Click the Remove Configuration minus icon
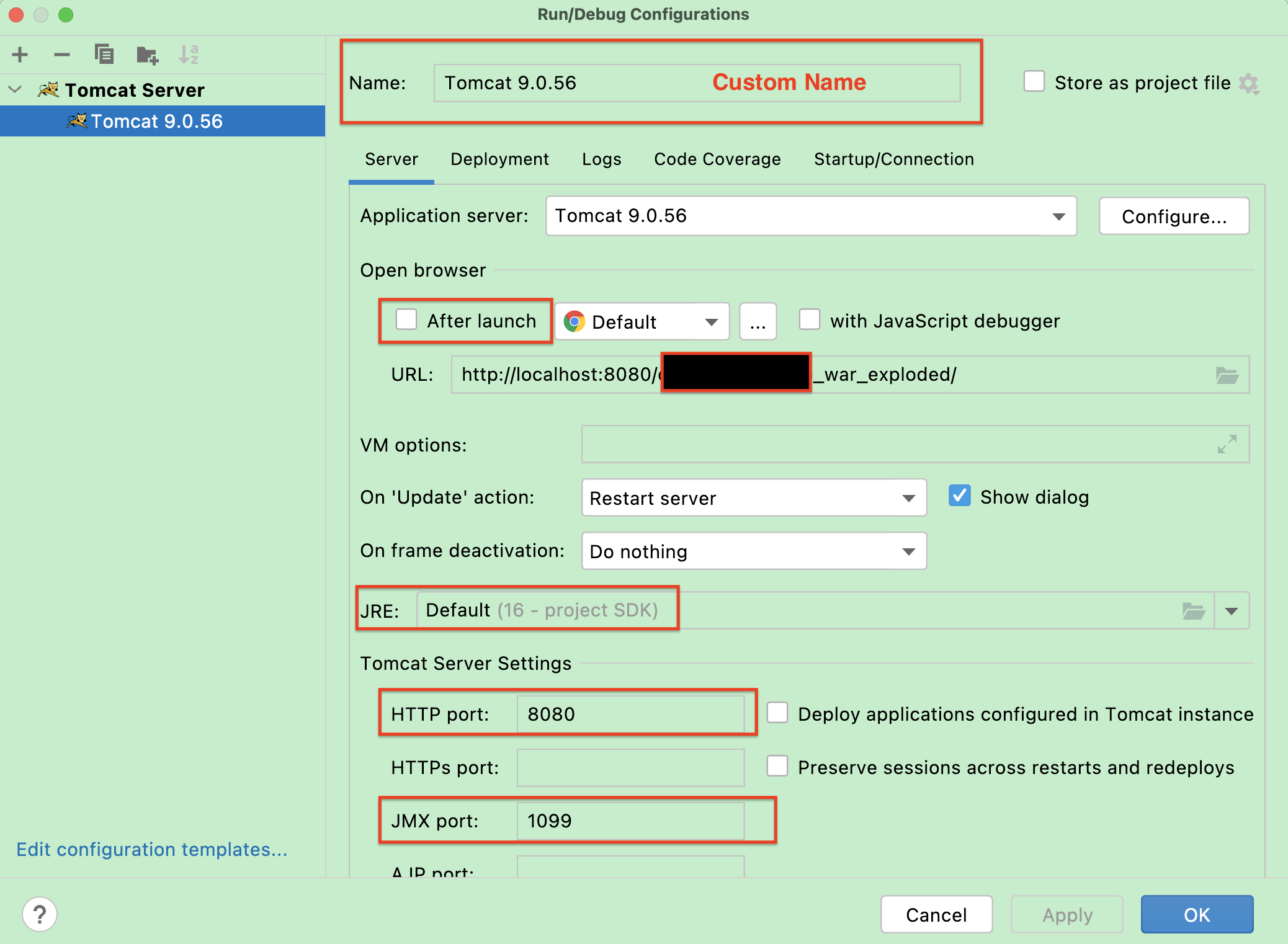 click(62, 55)
